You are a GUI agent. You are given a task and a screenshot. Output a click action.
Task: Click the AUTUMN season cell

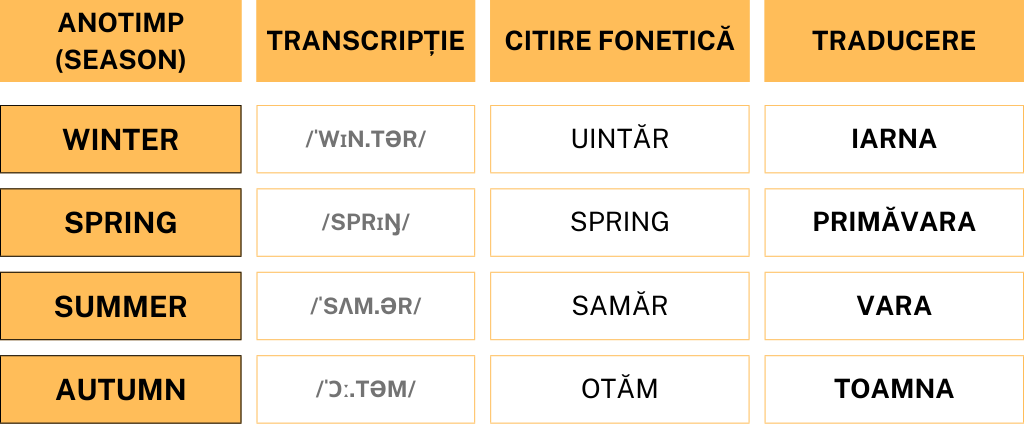120,389
